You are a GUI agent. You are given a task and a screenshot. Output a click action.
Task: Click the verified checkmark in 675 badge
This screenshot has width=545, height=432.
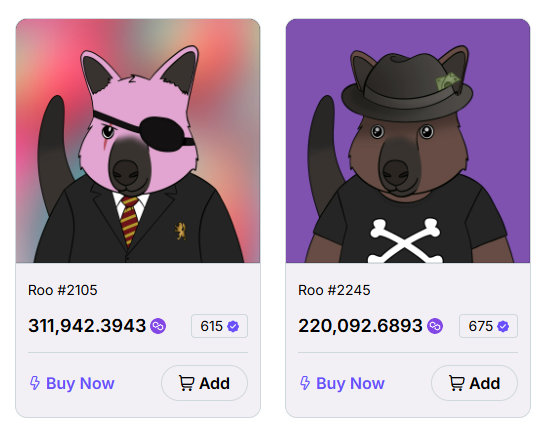[x=503, y=326]
